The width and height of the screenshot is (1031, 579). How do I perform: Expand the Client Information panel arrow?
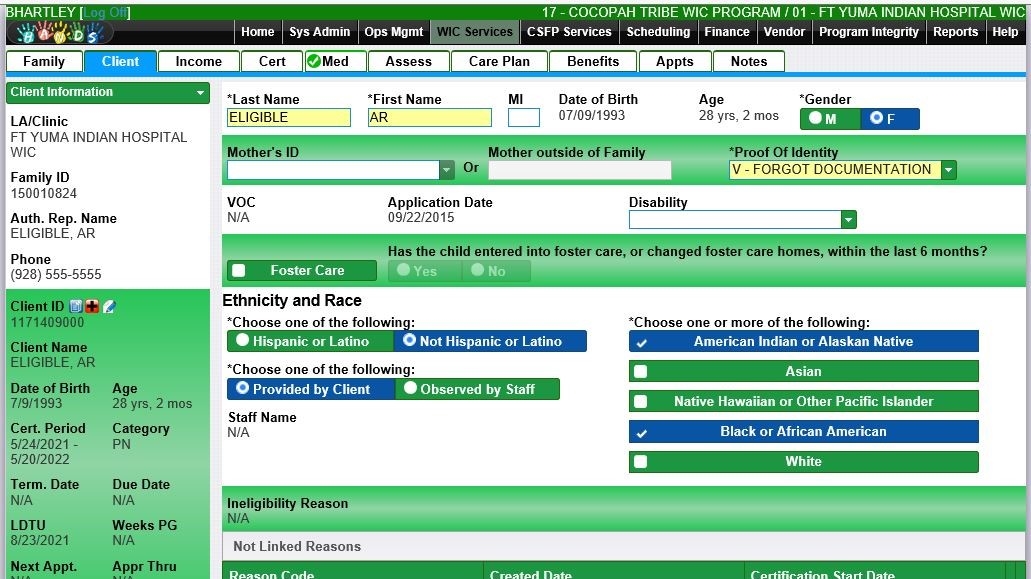coord(201,93)
